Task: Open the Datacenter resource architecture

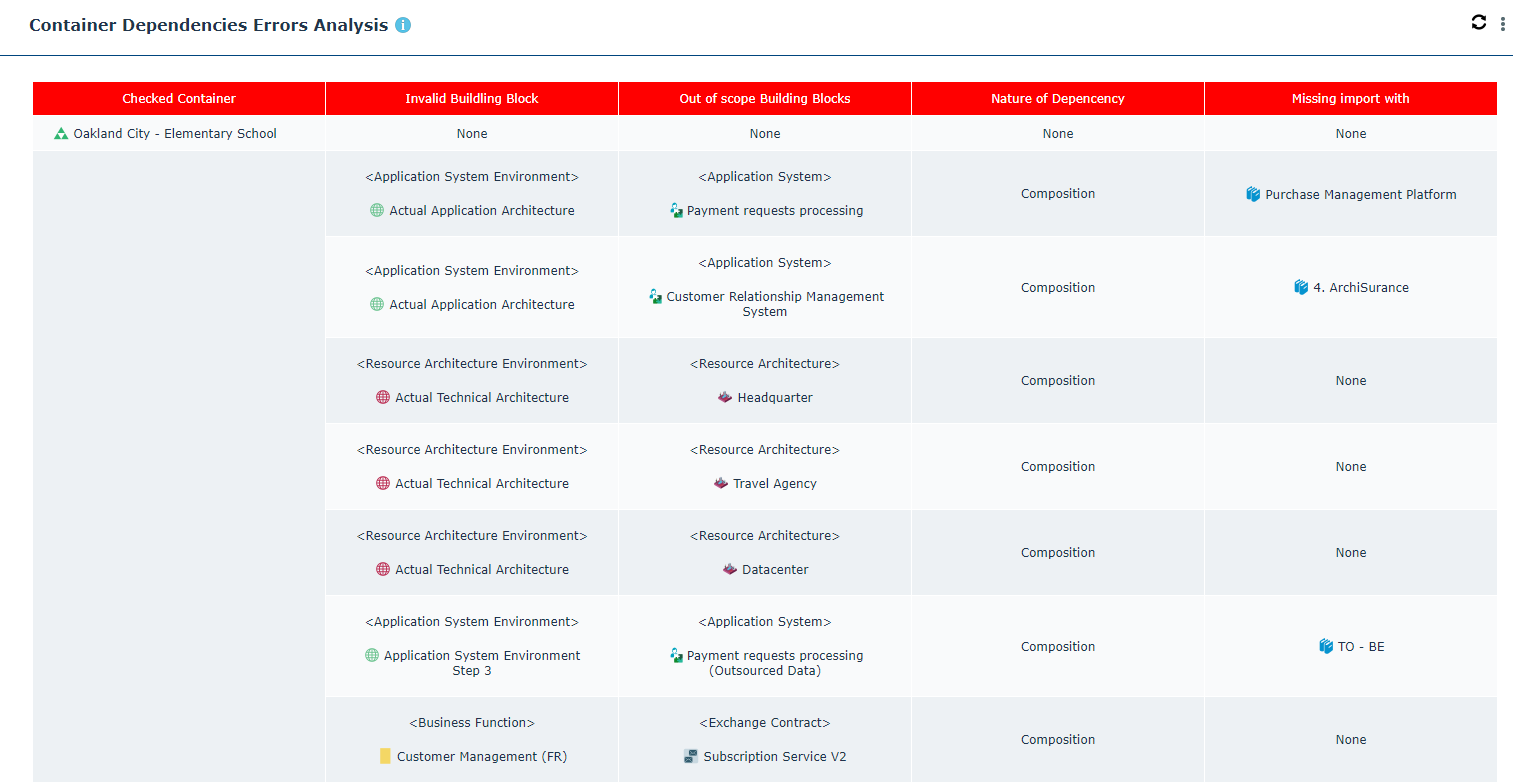Action: [774, 569]
